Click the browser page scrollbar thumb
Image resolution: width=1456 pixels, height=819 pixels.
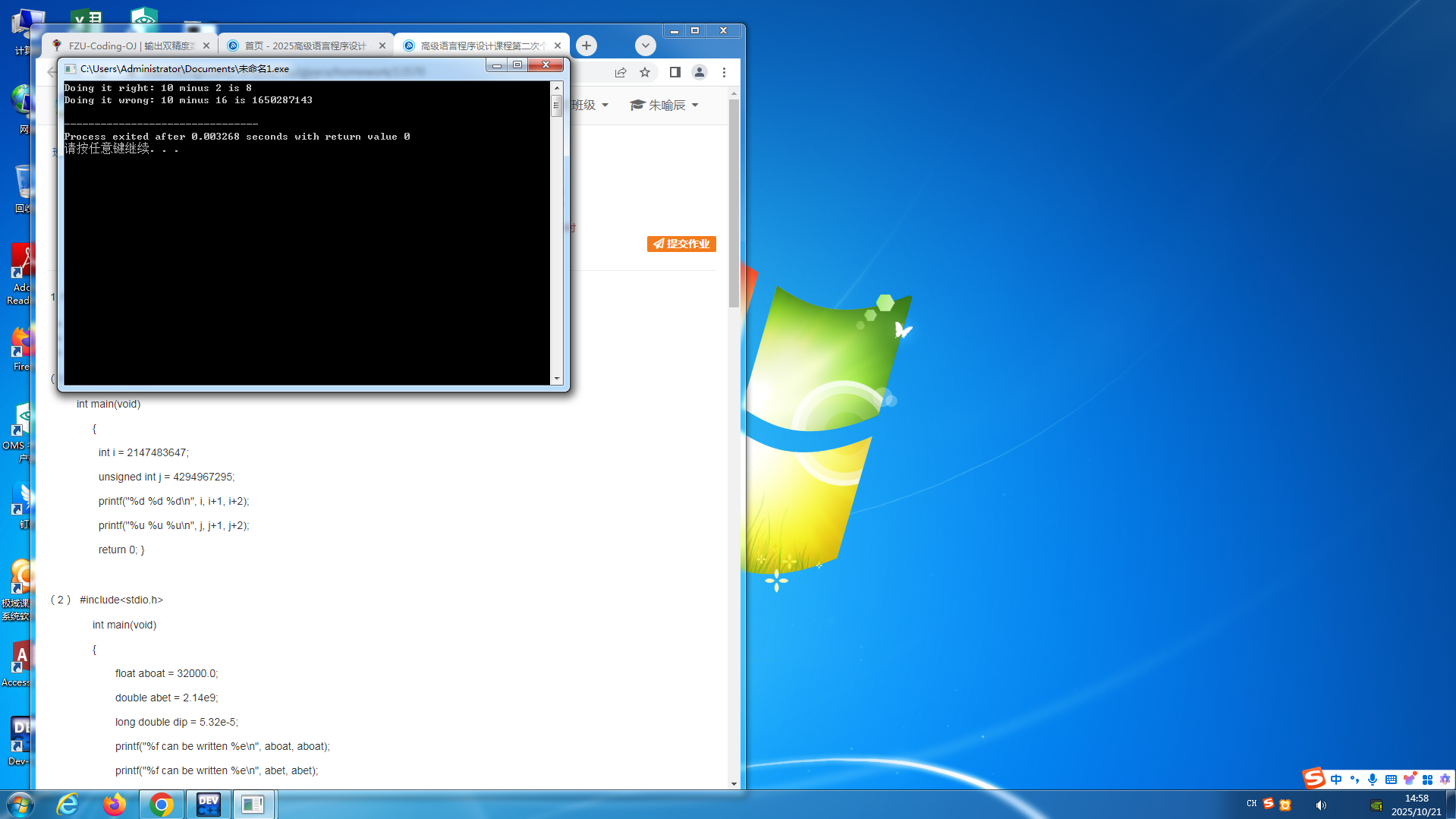coord(734,203)
